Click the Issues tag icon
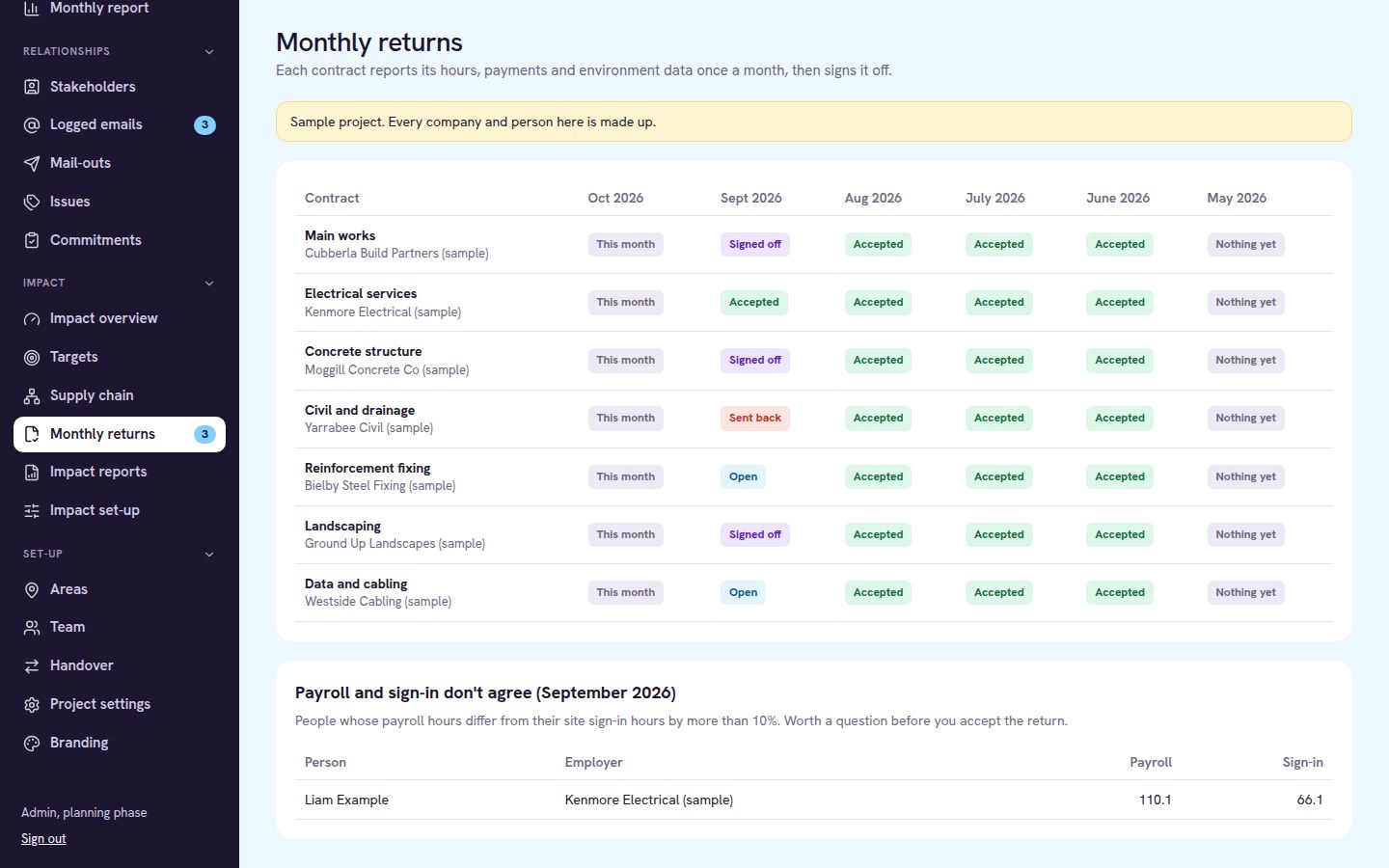Screen dimensions: 1389x868 click(x=32, y=203)
